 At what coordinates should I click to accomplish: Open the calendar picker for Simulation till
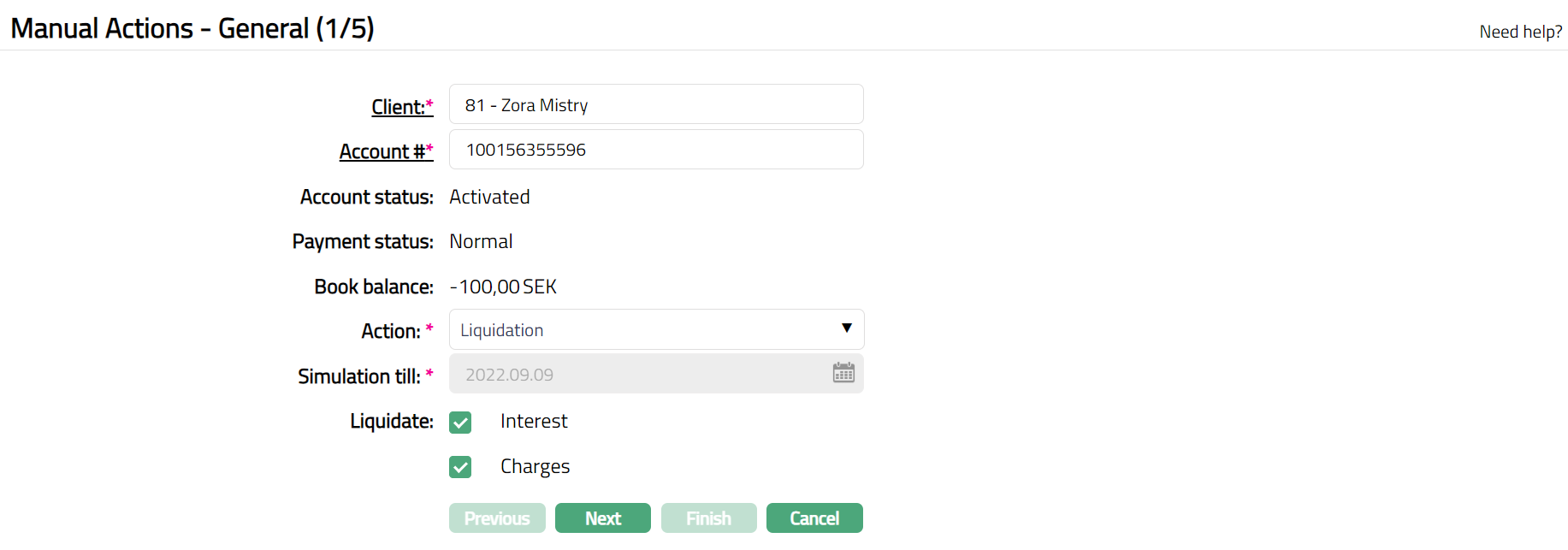click(843, 373)
